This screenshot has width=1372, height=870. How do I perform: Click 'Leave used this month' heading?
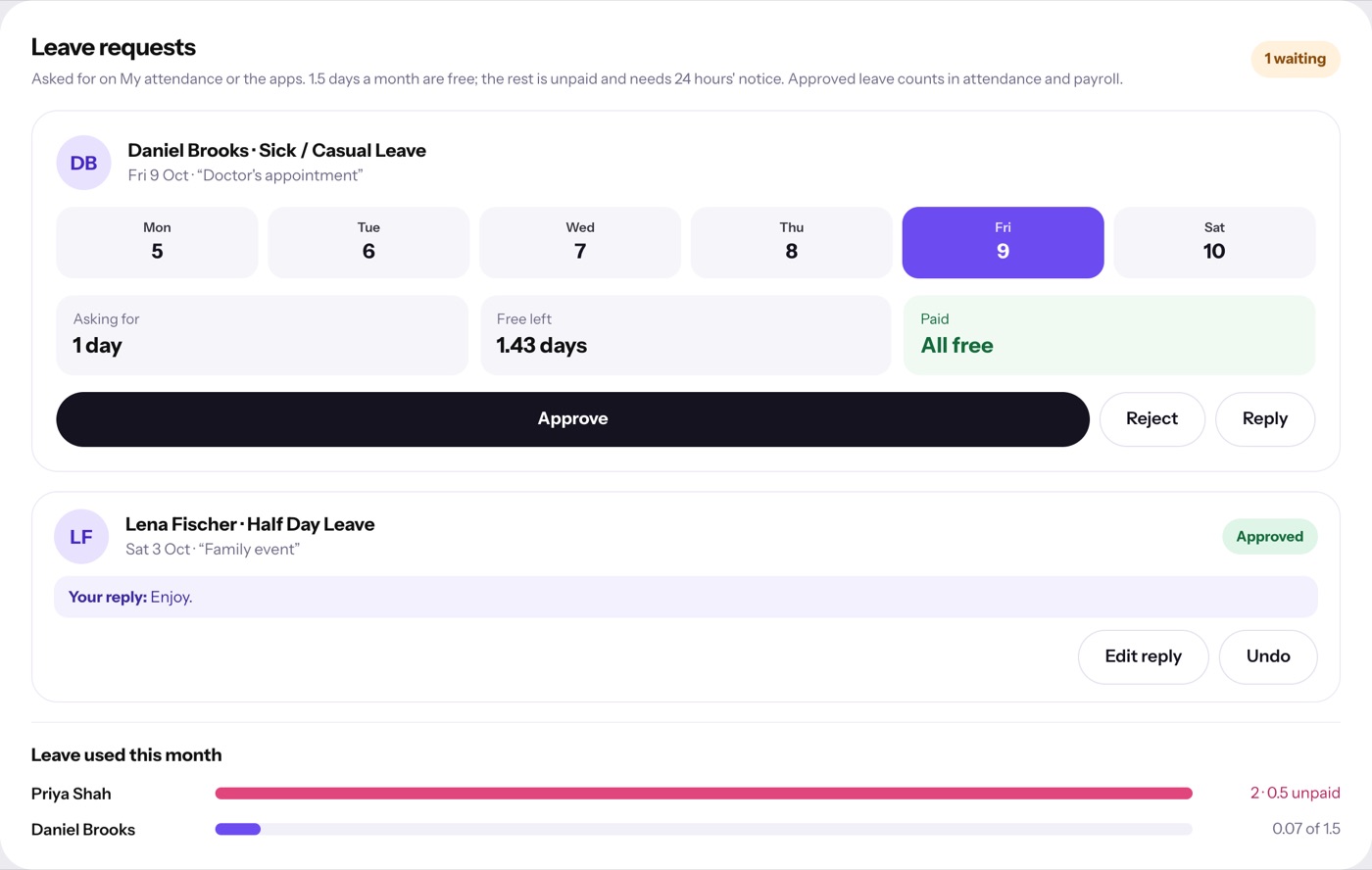coord(126,755)
